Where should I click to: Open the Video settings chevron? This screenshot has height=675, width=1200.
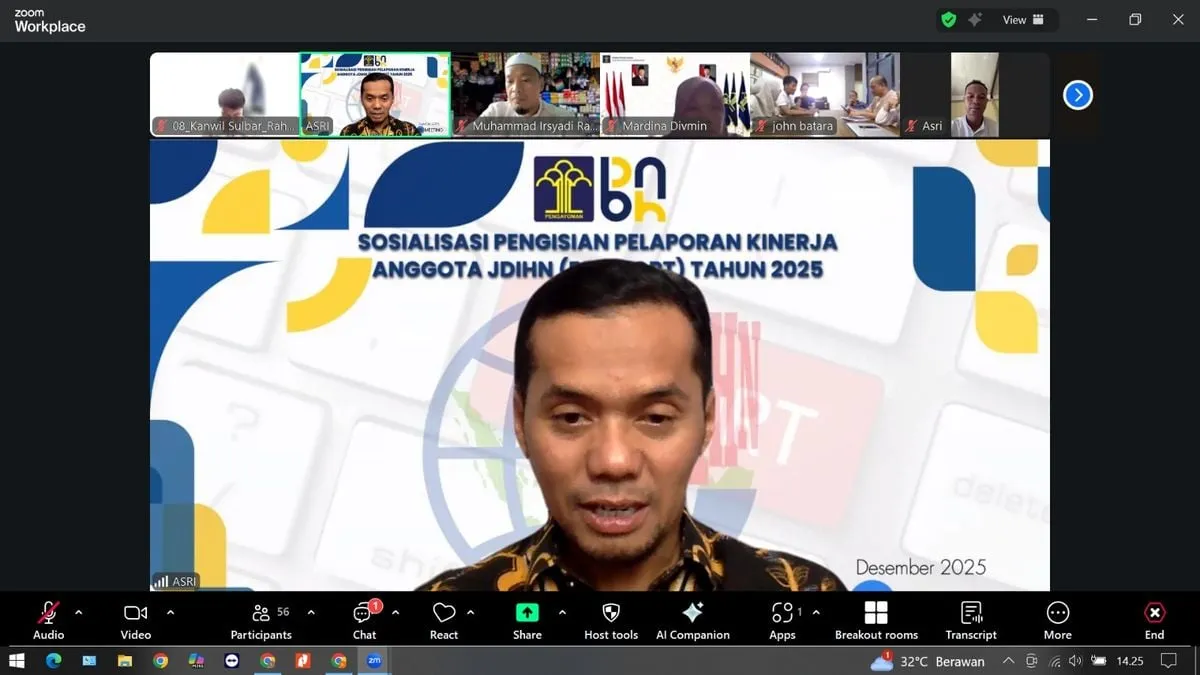click(x=170, y=612)
